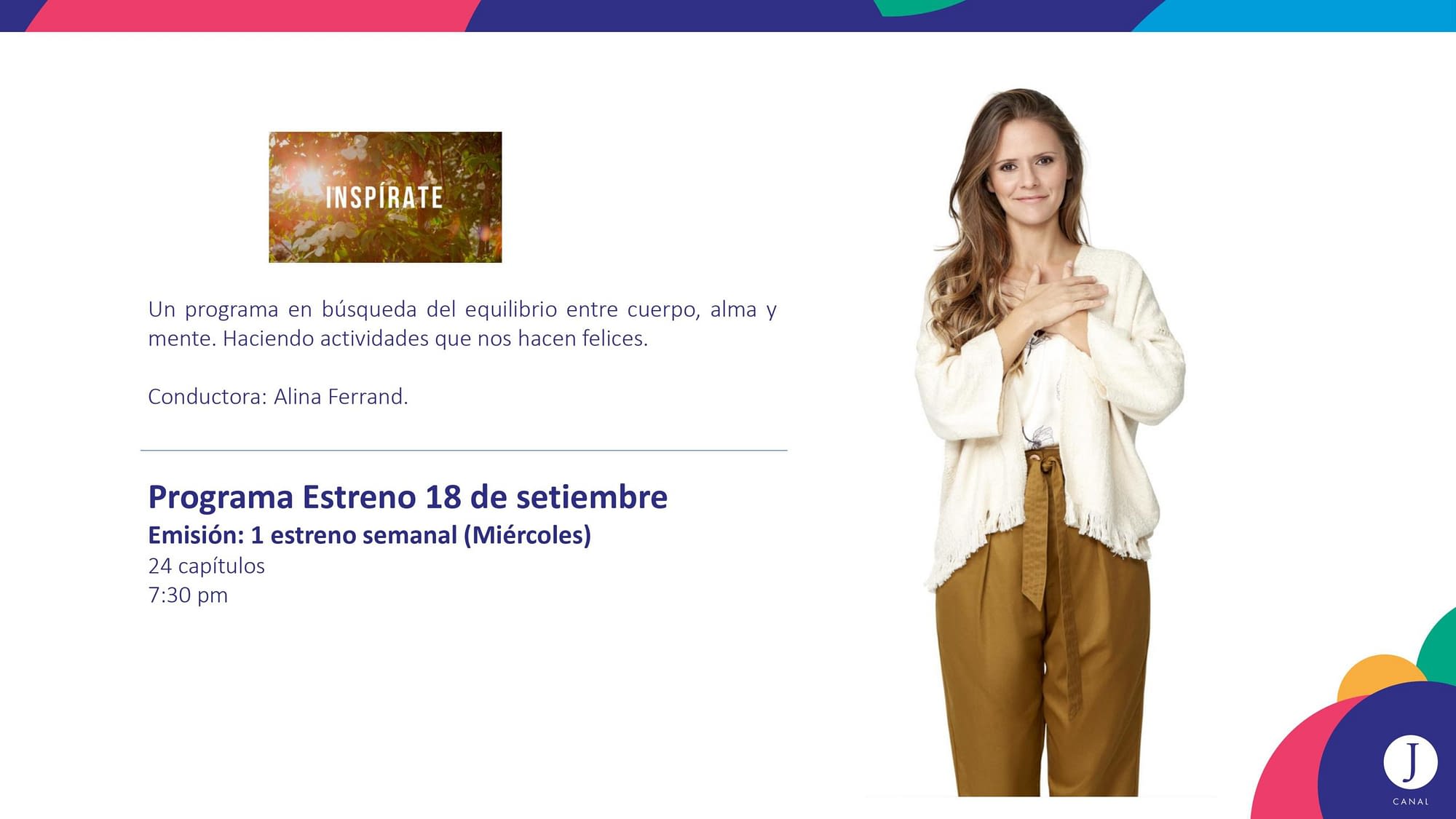Click the 24 capítulos text
1456x819 pixels.
click(206, 566)
